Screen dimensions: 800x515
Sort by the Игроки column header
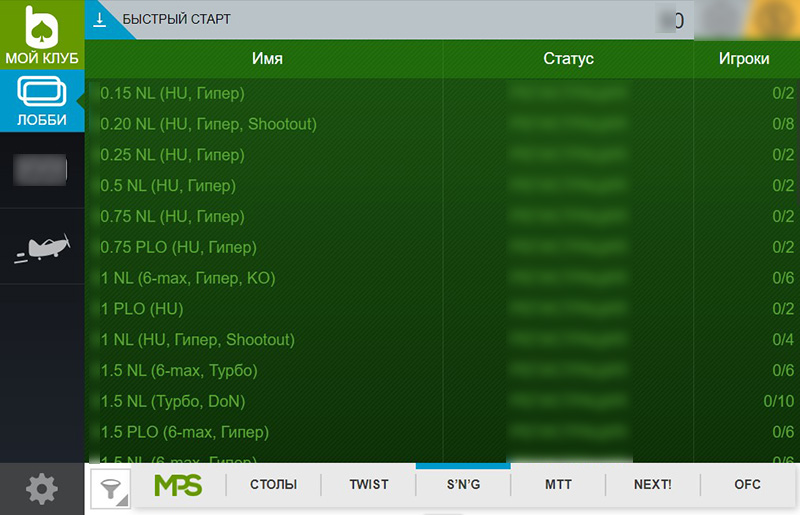pyautogui.click(x=744, y=59)
